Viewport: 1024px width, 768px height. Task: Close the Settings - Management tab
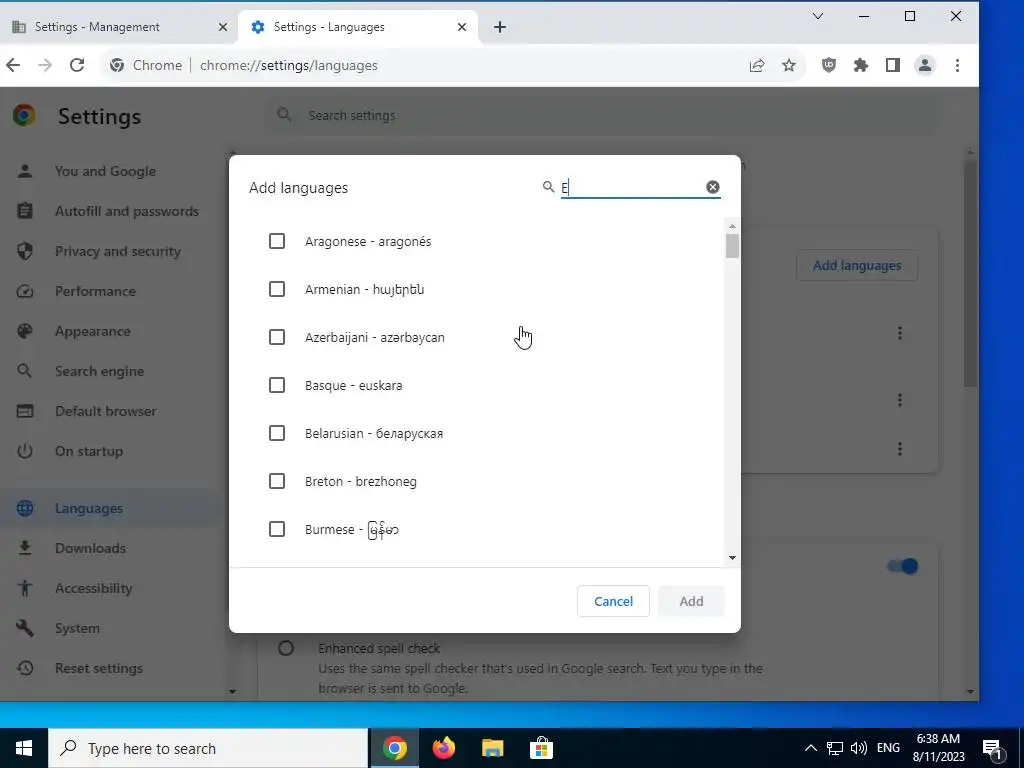(x=223, y=27)
